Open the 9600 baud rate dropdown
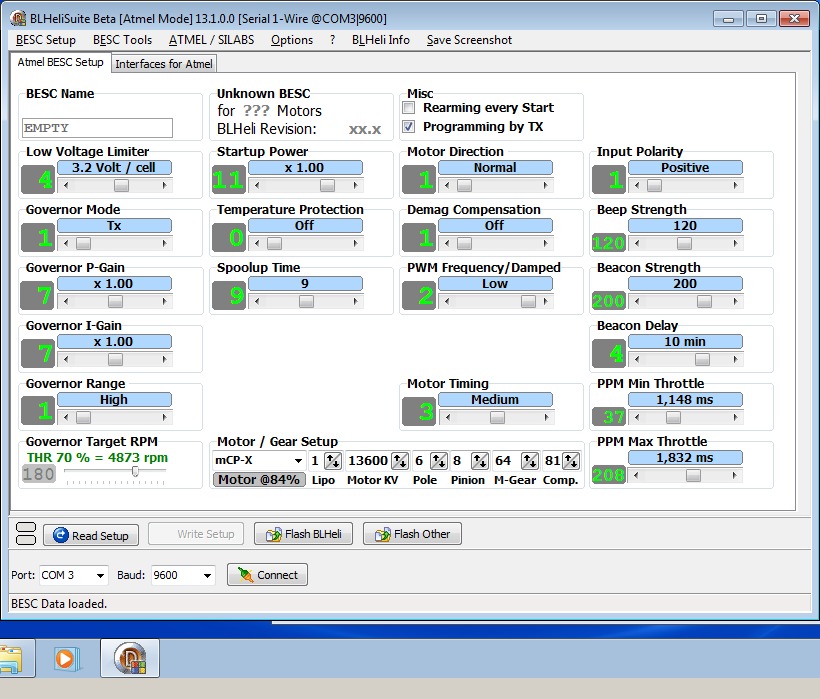This screenshot has height=699, width=820. coord(207,576)
